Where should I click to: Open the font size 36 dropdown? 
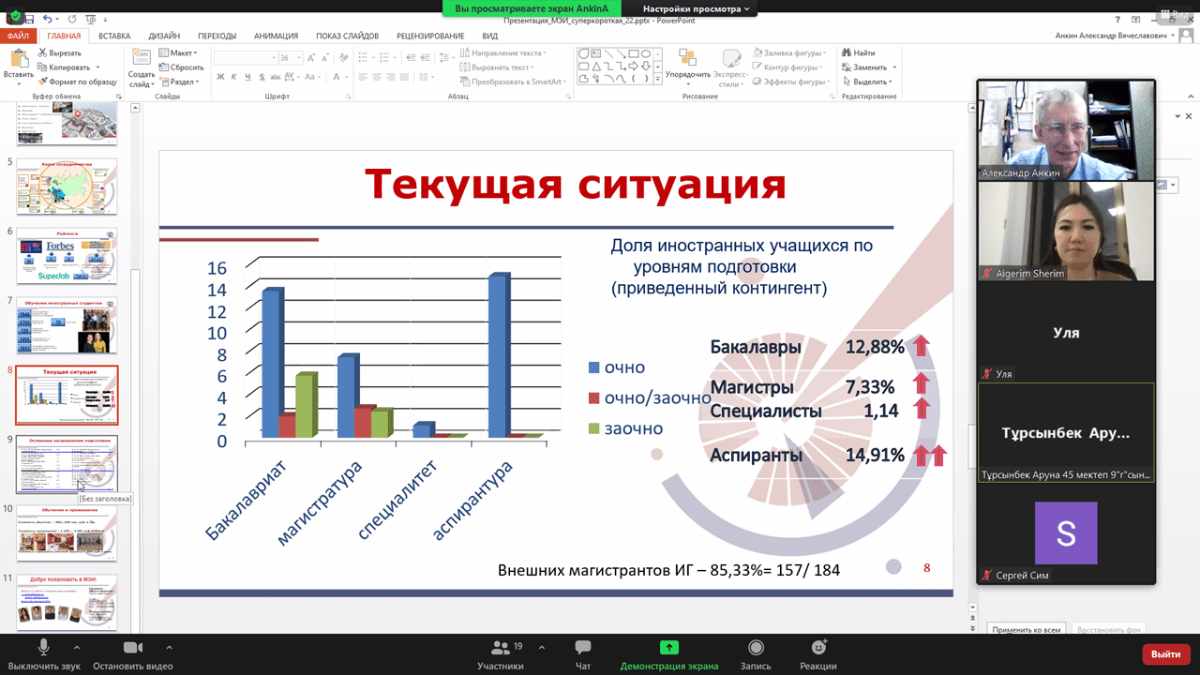click(x=298, y=58)
